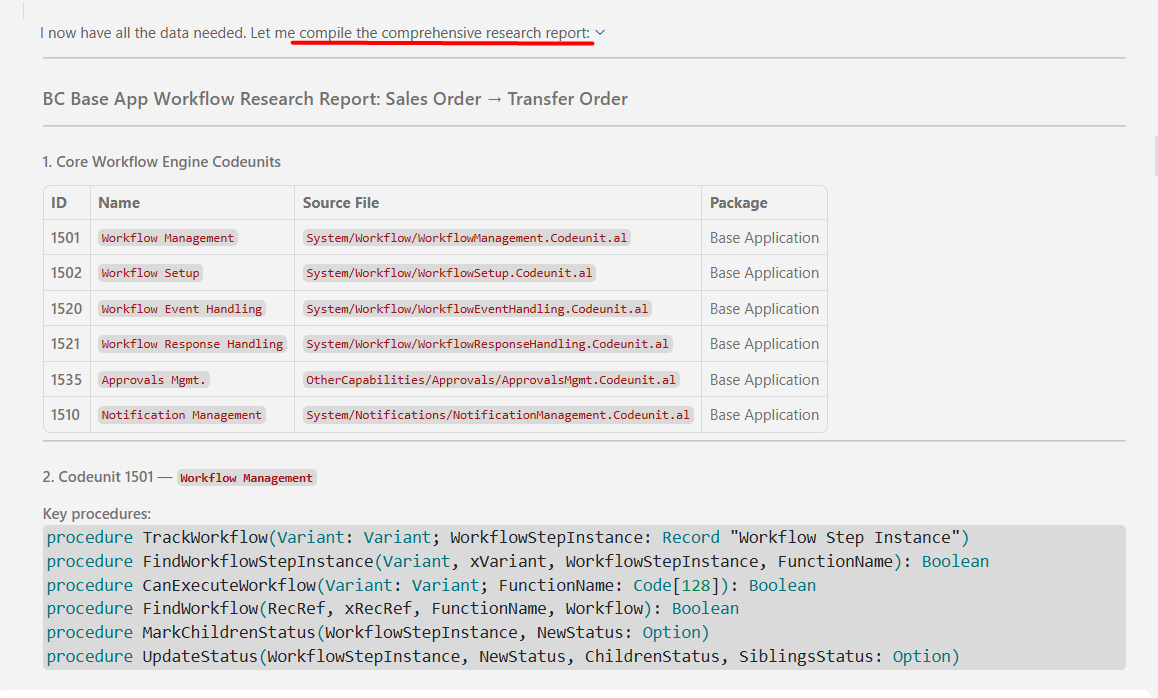Click 'System/Workflow/WorkflowResponseHandling.Codeunit.al' path

487,343
